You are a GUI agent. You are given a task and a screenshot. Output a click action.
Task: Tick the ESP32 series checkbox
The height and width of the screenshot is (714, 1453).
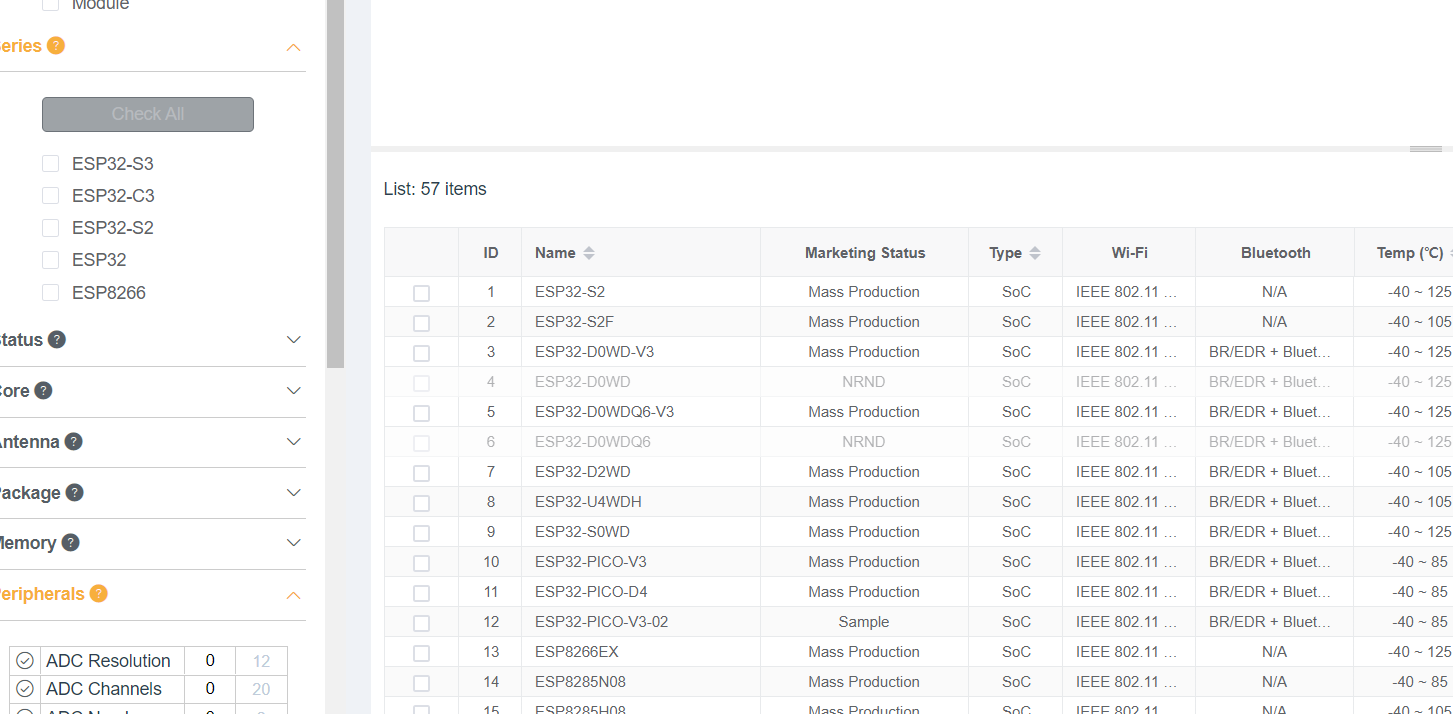tap(50, 259)
